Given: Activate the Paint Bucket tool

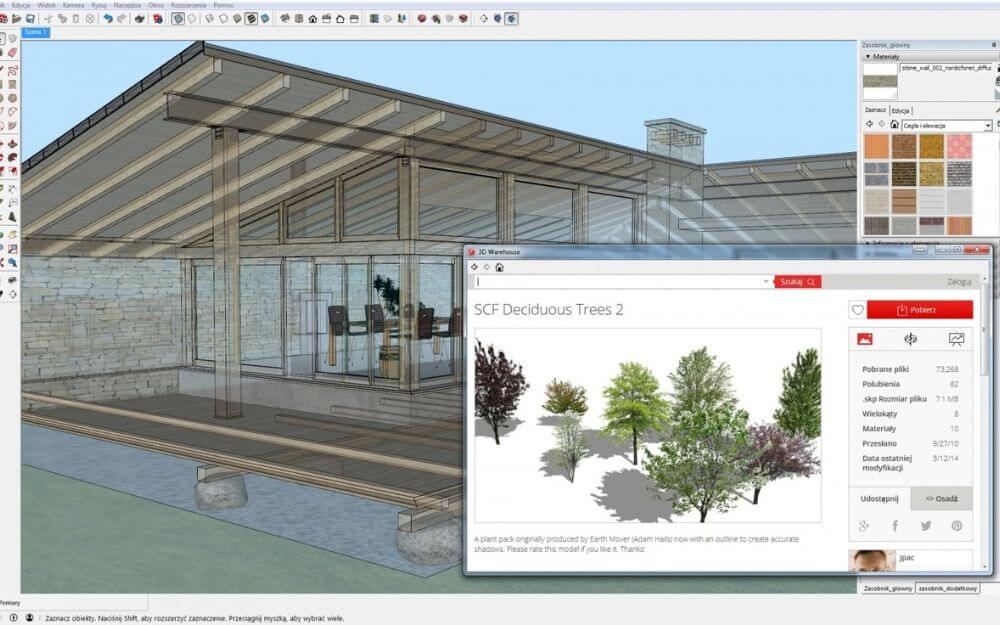Looking at the screenshot, I should coord(5,49).
